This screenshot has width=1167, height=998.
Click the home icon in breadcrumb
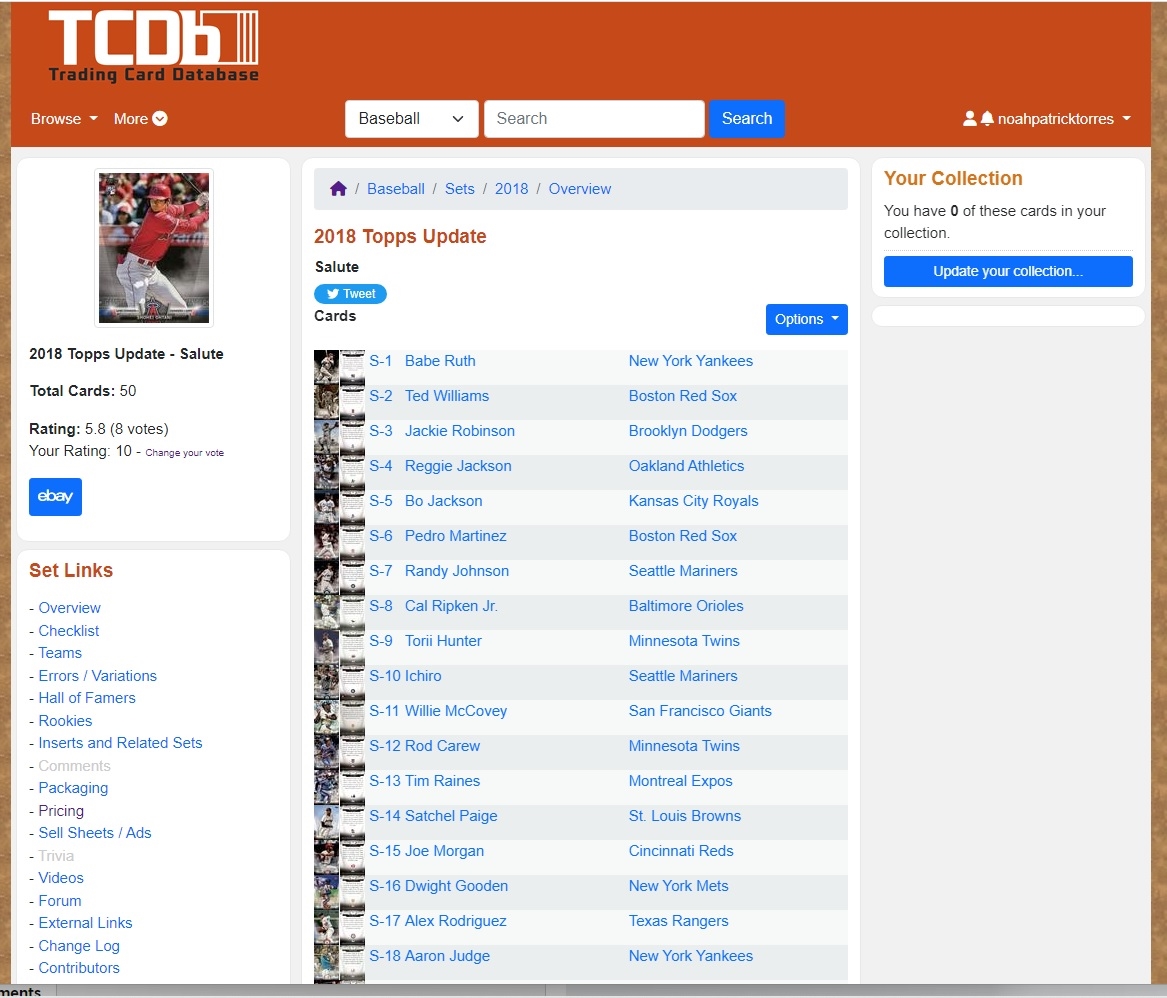click(x=338, y=189)
